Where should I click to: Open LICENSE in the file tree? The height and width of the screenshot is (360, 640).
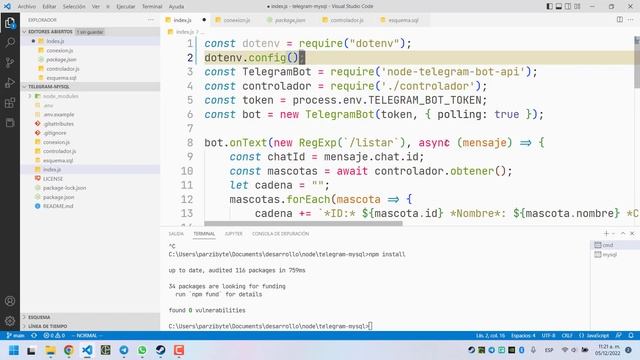[x=53, y=179]
